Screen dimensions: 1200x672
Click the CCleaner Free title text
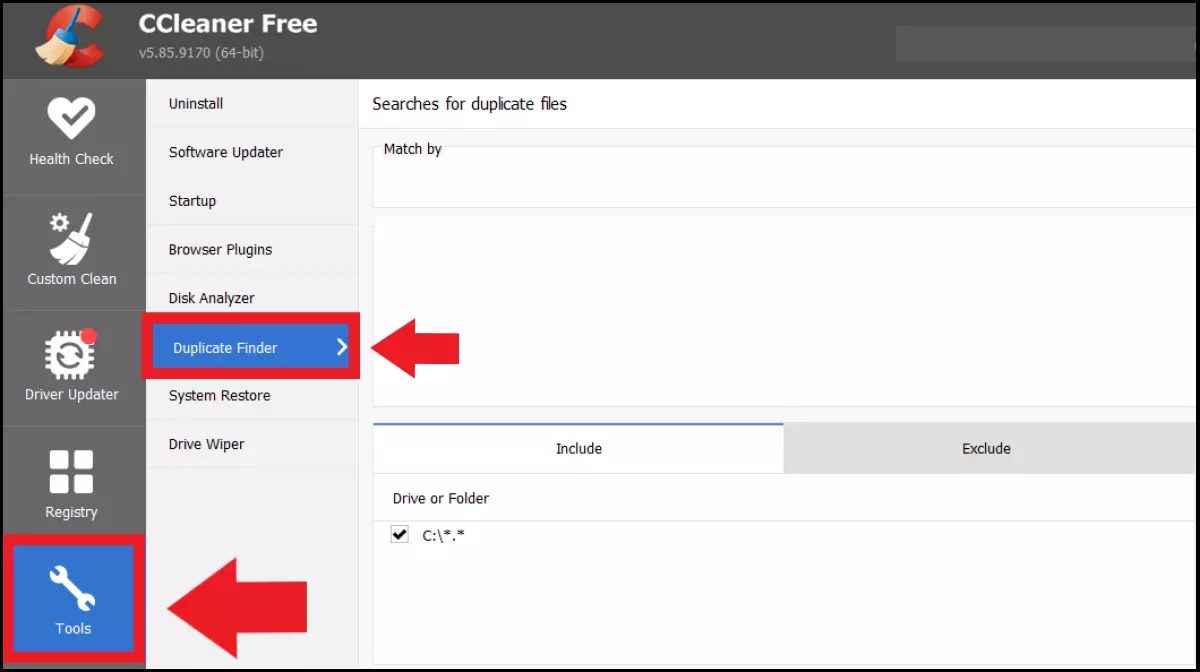tap(228, 24)
